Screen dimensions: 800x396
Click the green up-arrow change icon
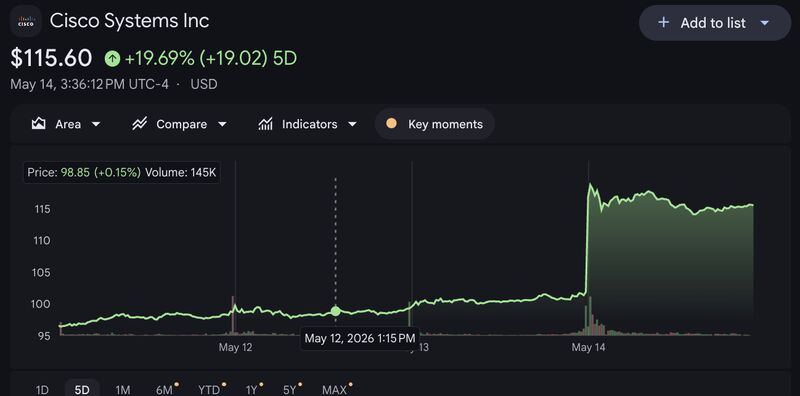(112, 59)
